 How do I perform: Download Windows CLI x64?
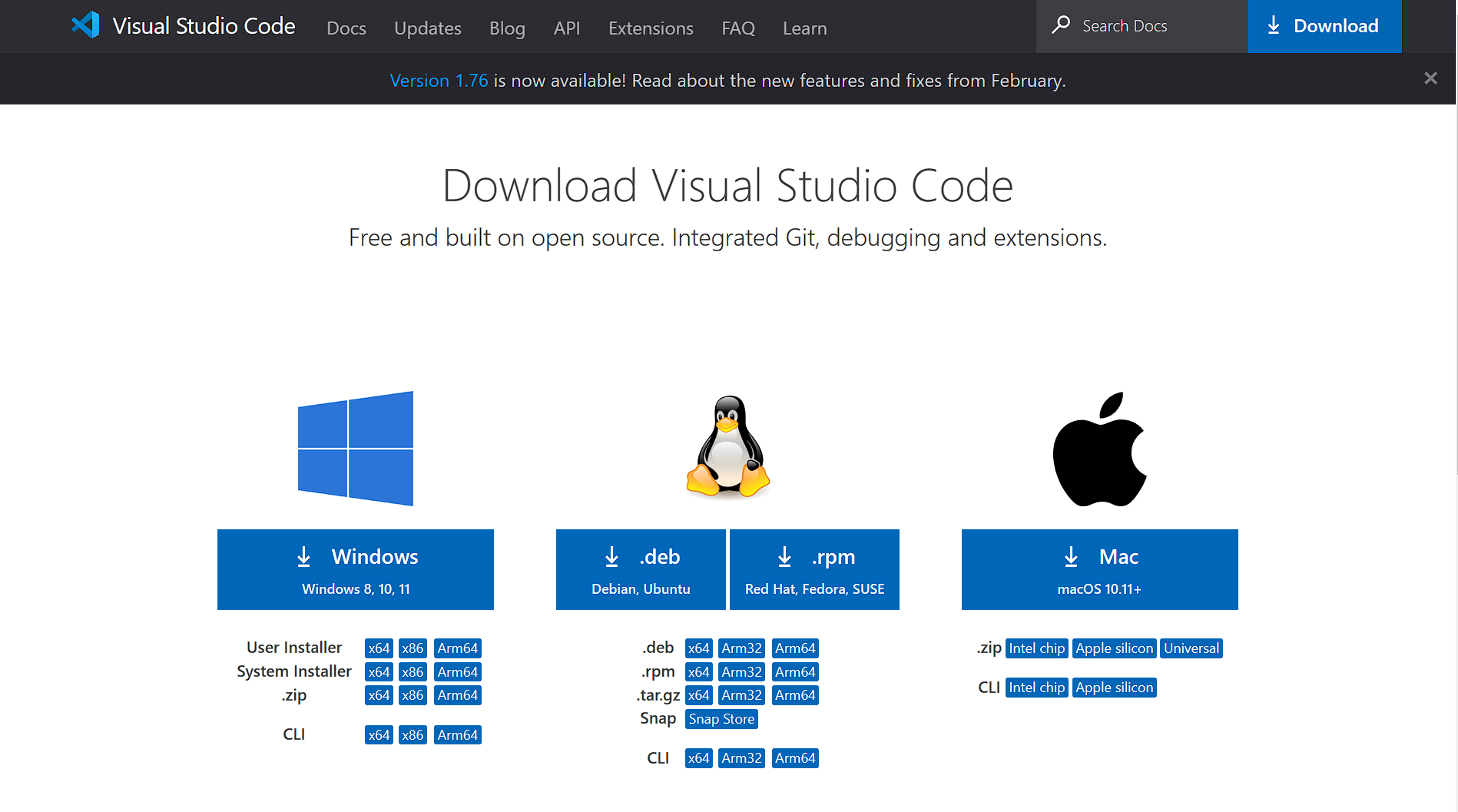coord(379,735)
